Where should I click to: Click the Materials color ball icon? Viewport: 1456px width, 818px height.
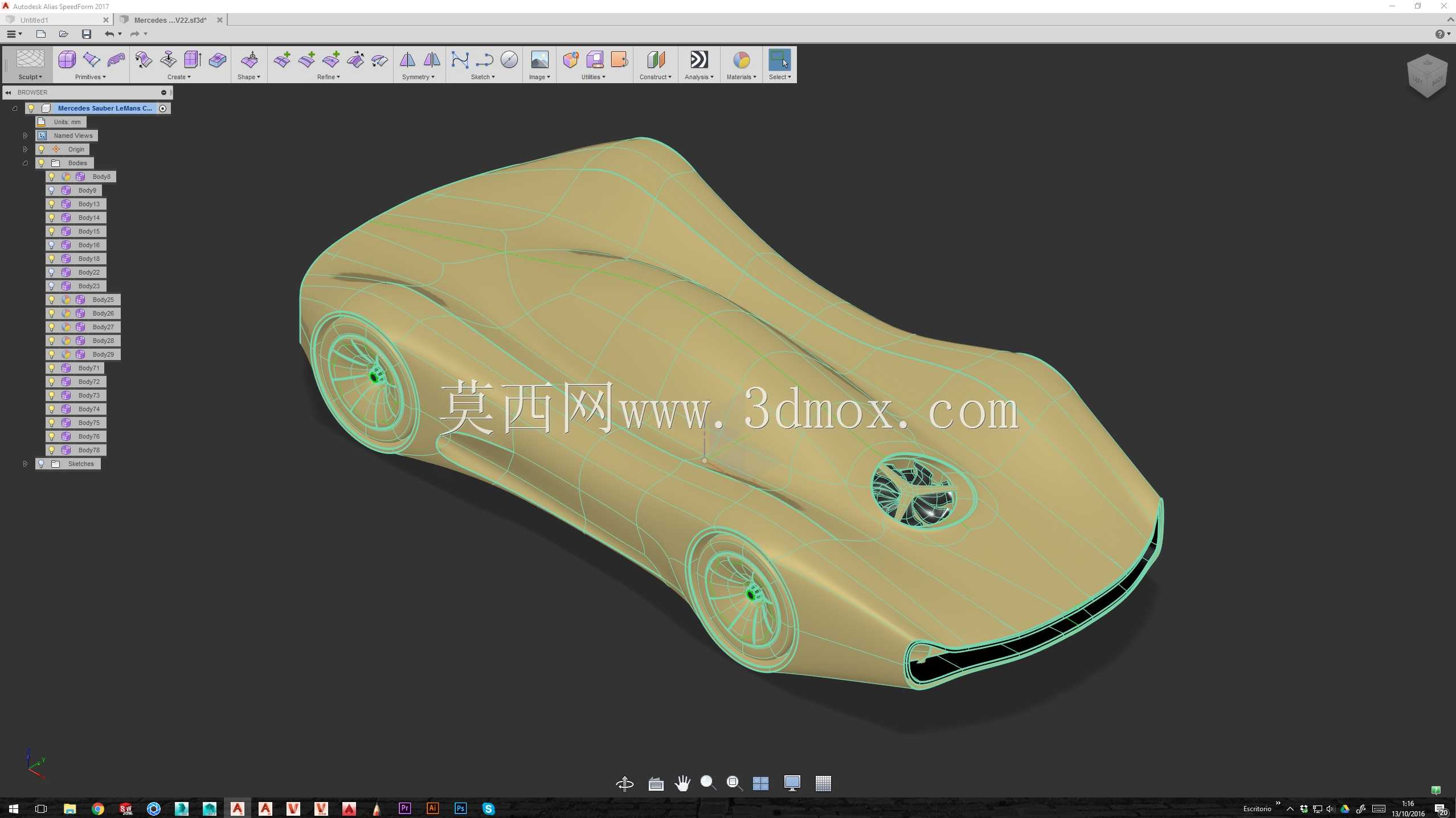[741, 59]
